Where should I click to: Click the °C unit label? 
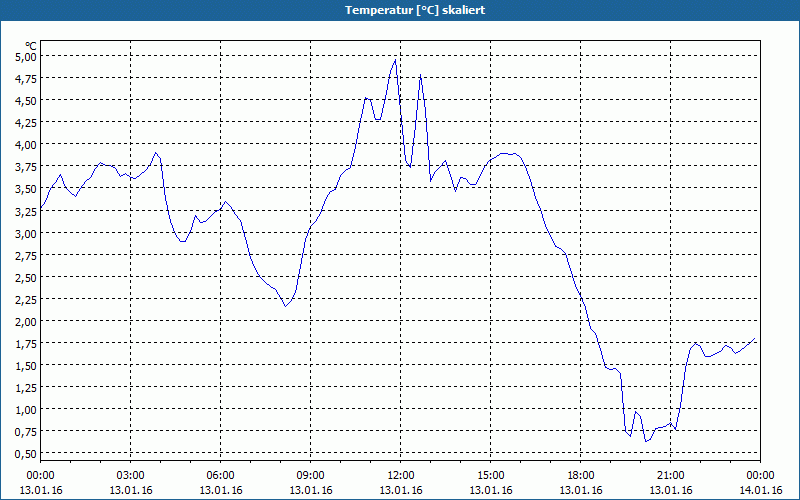coord(31,46)
